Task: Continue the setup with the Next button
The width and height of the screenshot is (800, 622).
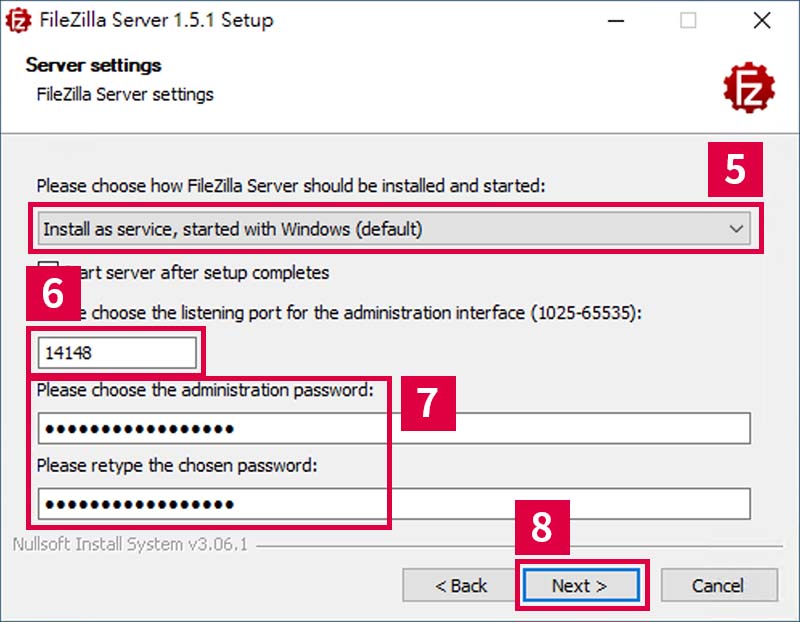Action: pyautogui.click(x=581, y=585)
